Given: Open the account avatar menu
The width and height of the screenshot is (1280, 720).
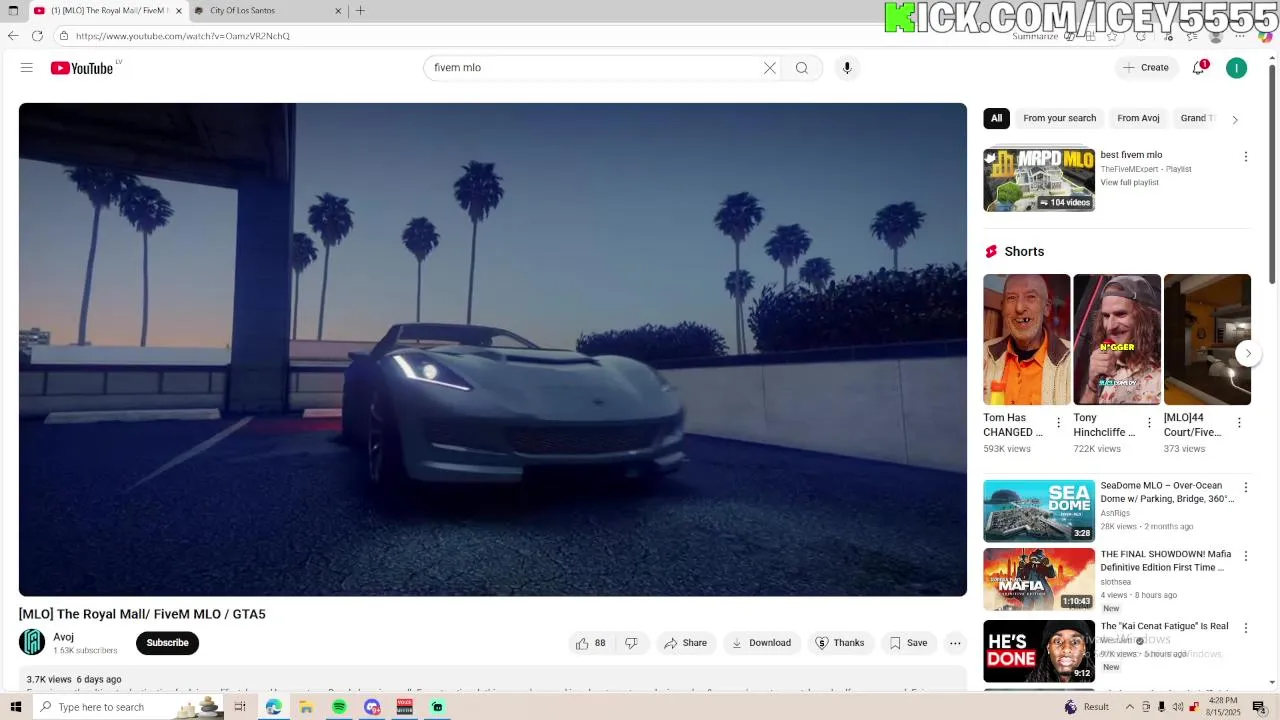Looking at the screenshot, I should (x=1237, y=68).
